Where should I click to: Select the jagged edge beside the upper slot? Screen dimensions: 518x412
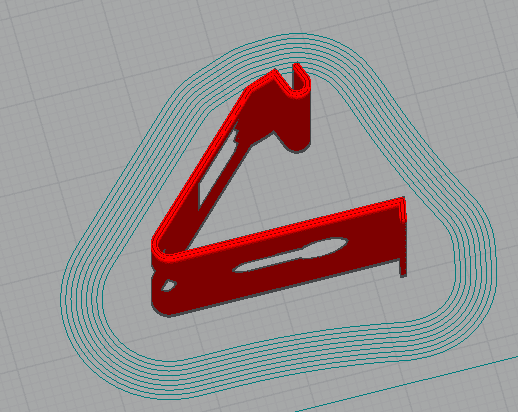pyautogui.click(x=236, y=133)
